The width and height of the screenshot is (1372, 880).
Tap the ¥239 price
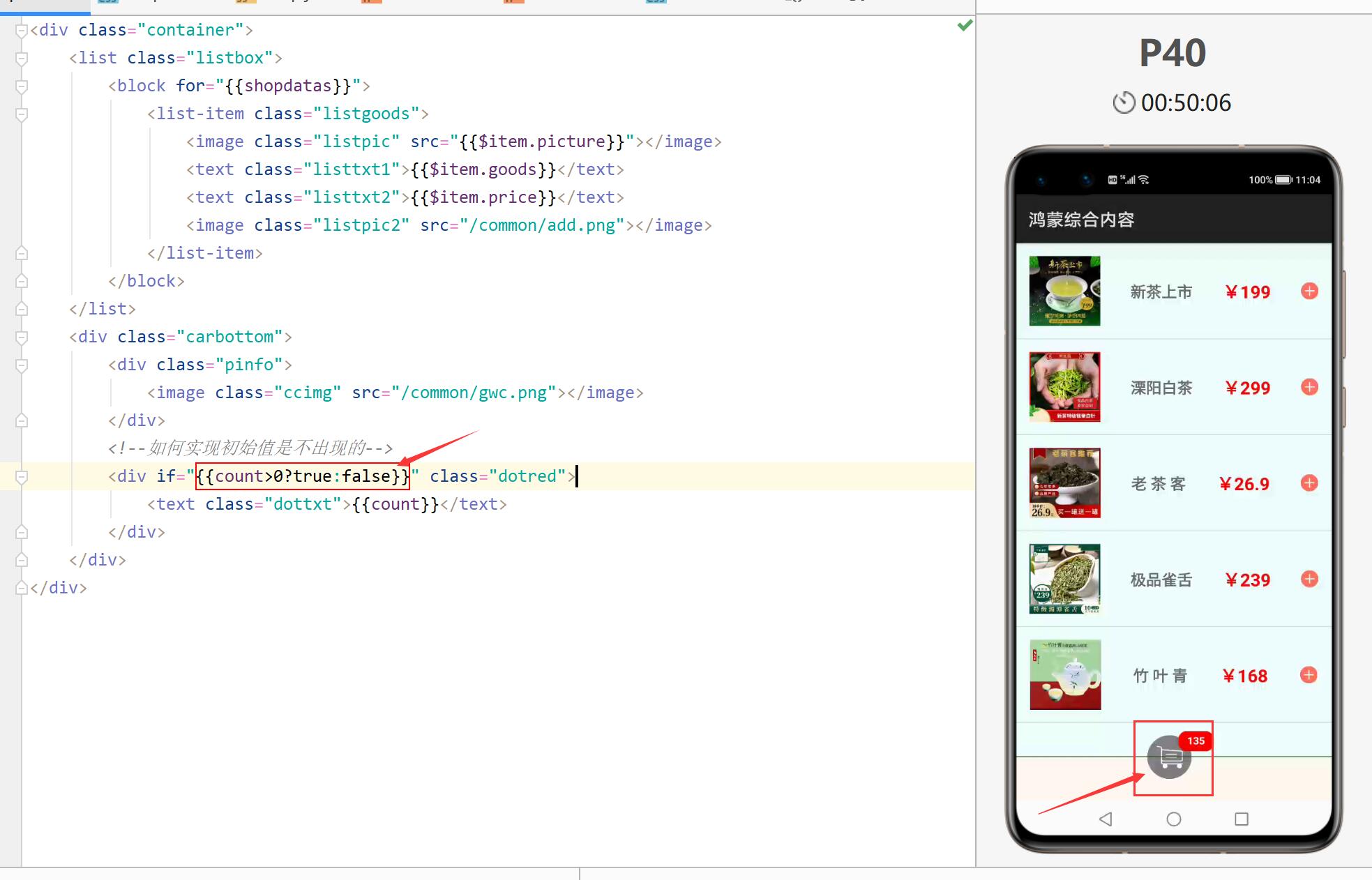point(1248,579)
